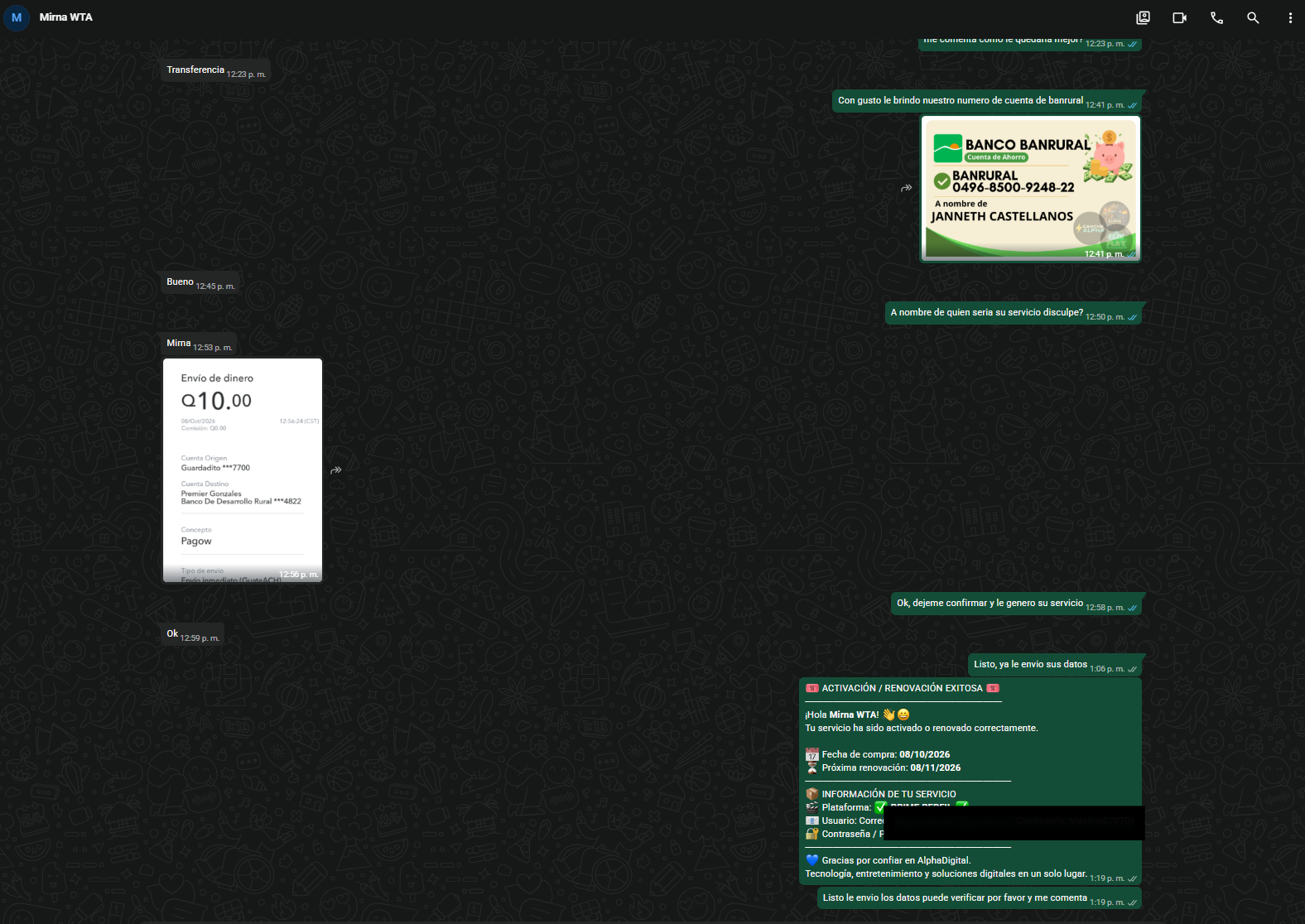Start a video call with Mirna WTA
Viewport: 1305px width, 924px height.
pyautogui.click(x=1180, y=17)
